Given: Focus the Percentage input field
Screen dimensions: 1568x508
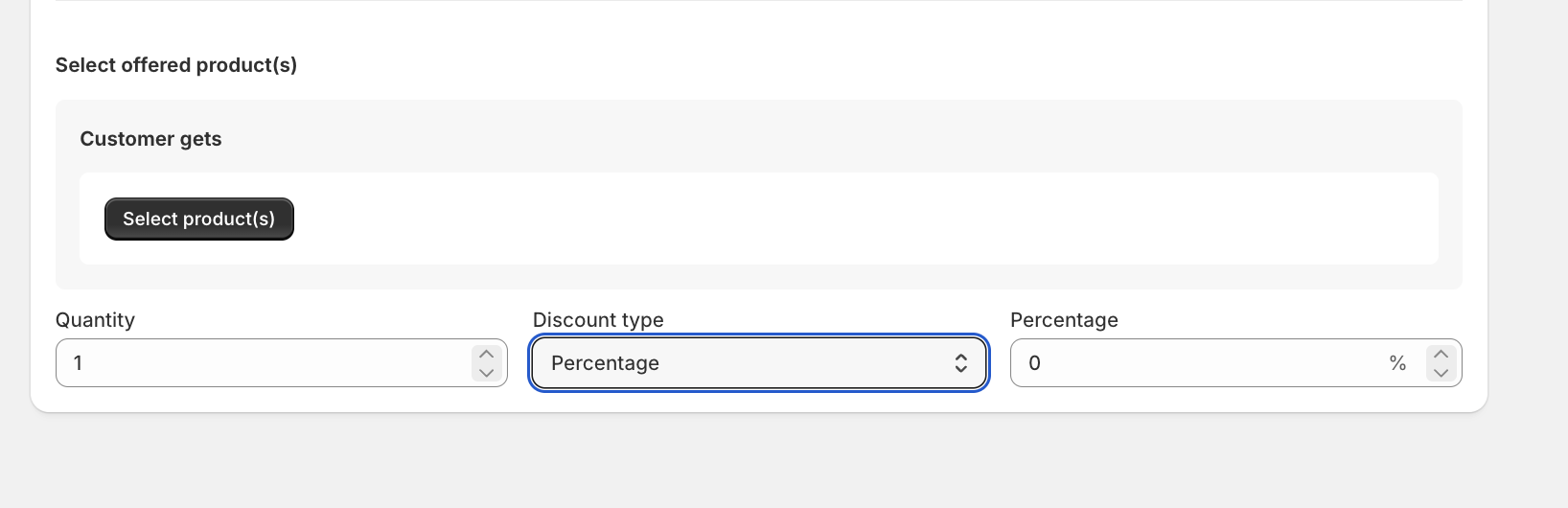Looking at the screenshot, I should coord(1198,363).
